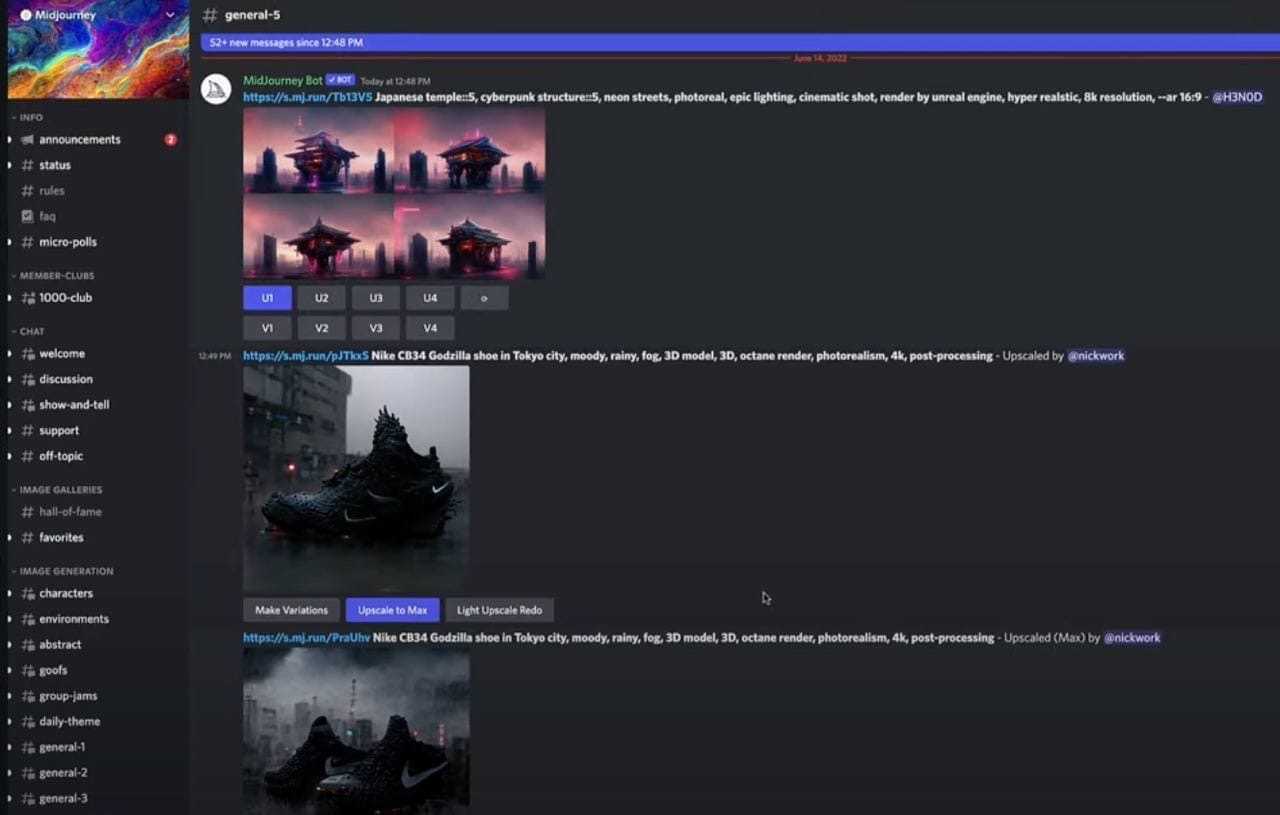This screenshot has height=815, width=1280.
Task: Go to the favorites channel
Action: (61, 537)
